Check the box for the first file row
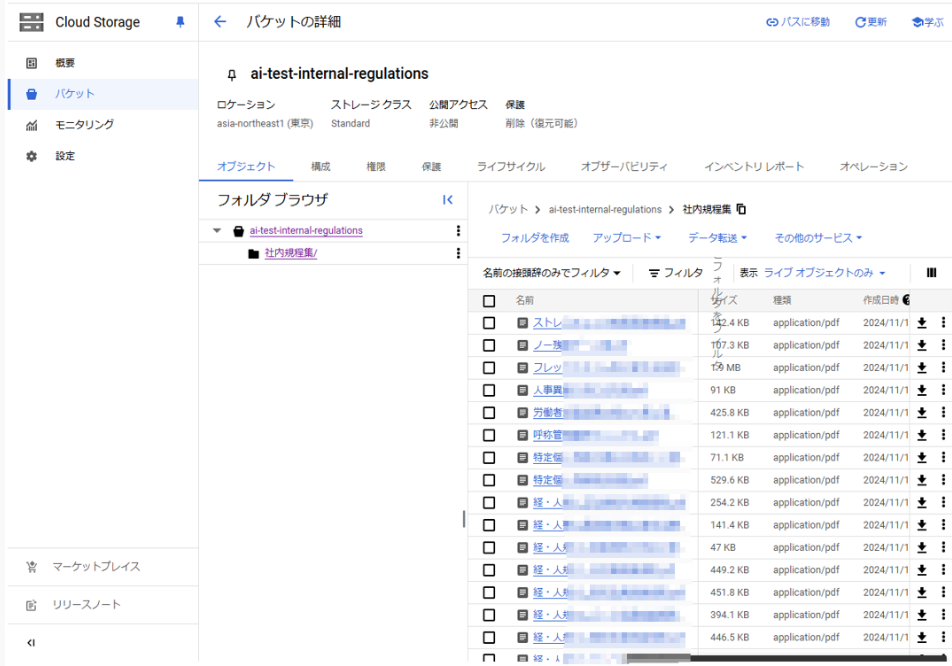The height and width of the screenshot is (666, 952). point(489,323)
